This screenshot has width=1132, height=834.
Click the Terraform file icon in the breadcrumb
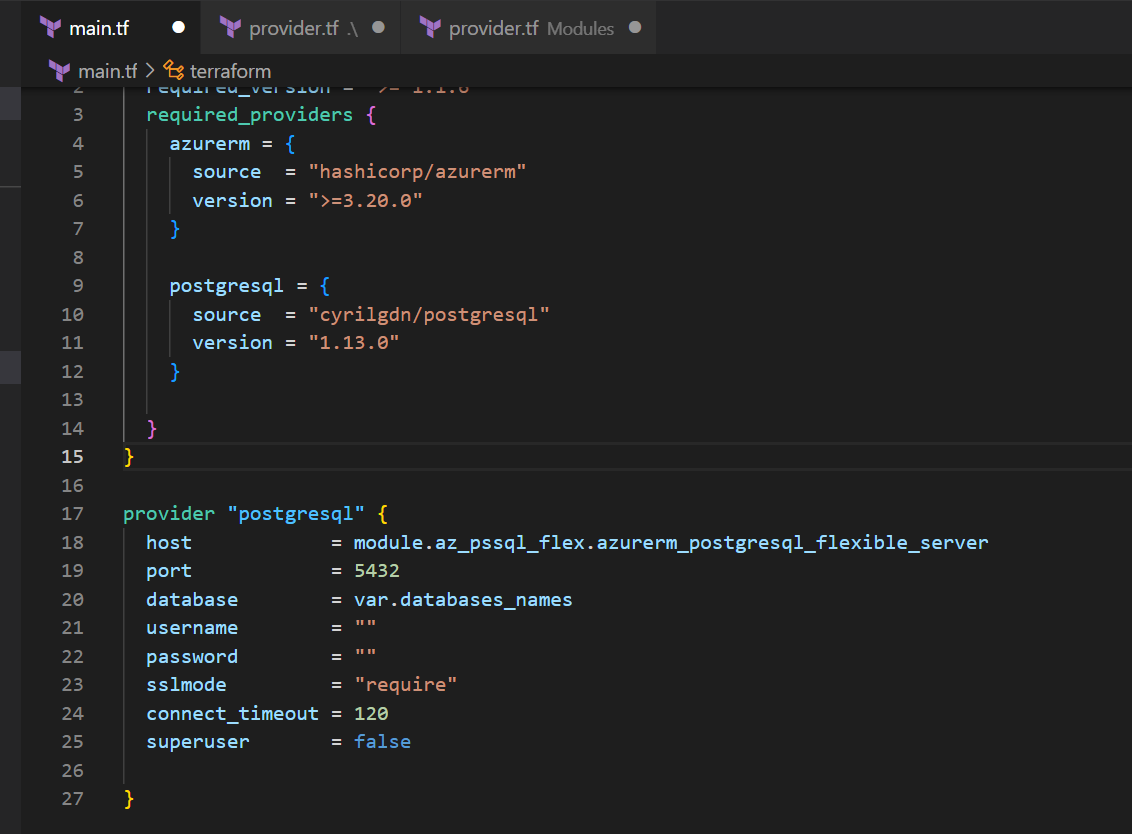[59, 71]
